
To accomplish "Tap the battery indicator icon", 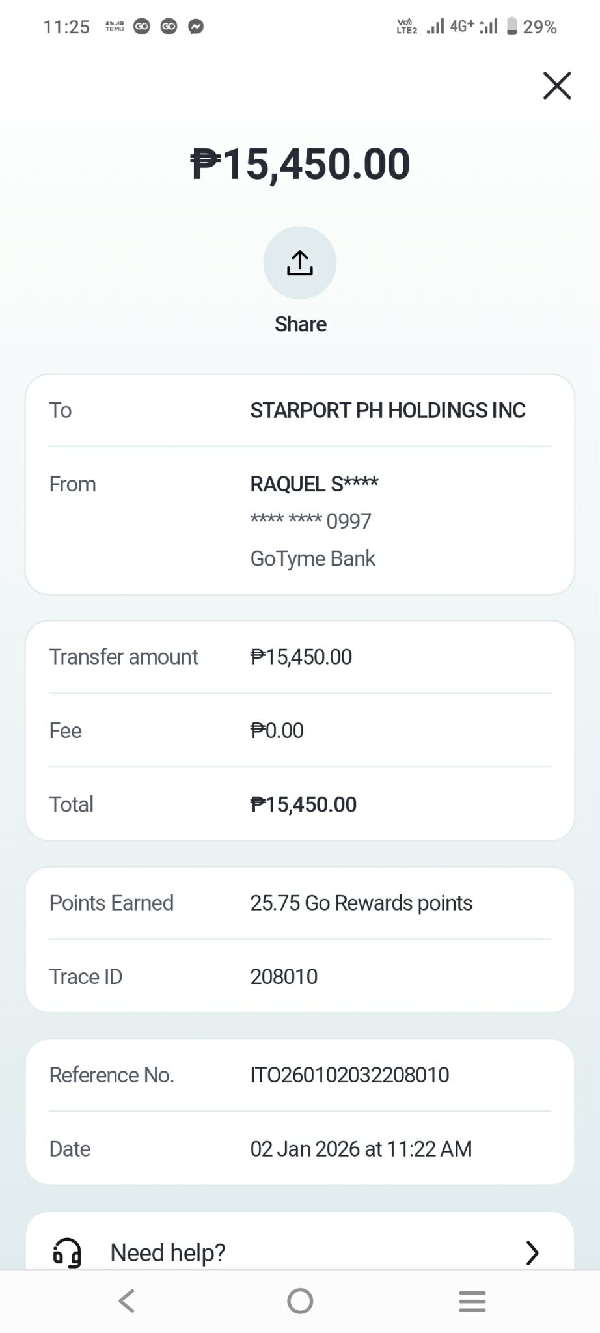I will pos(513,27).
